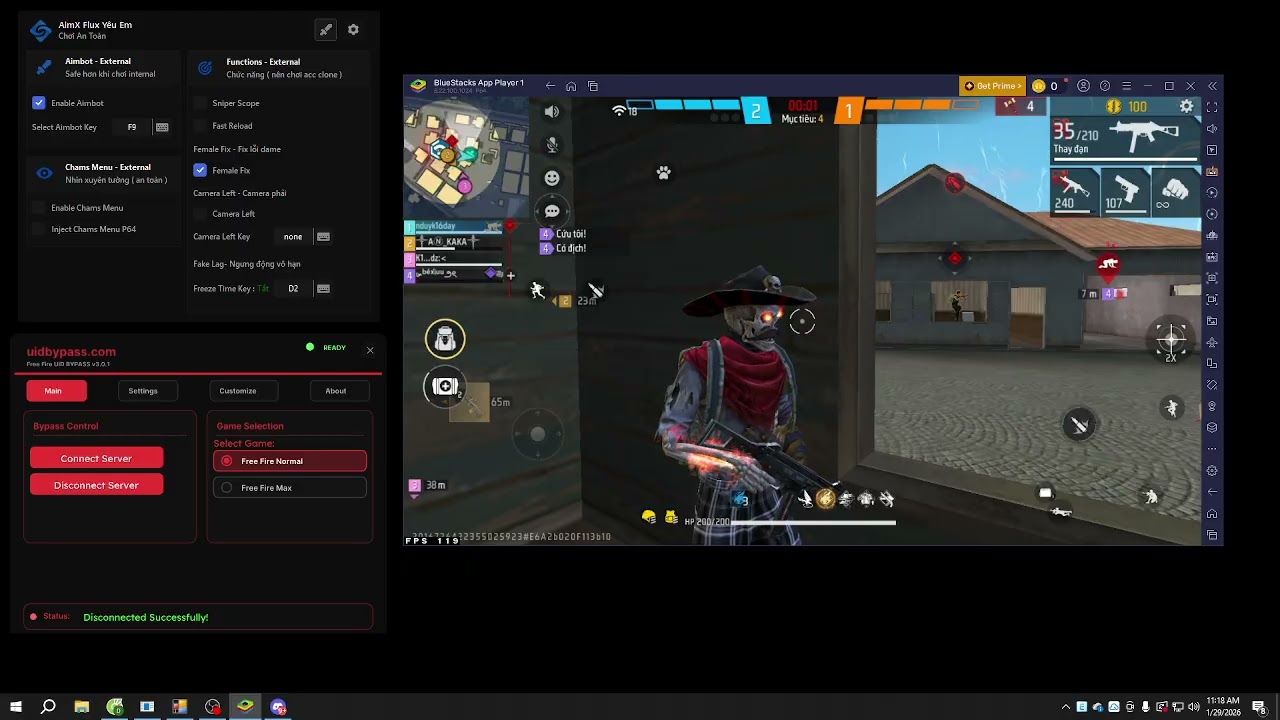Collapse BlueStacks sidebar with double chevron
The width and height of the screenshot is (1280, 720).
(x=1212, y=86)
